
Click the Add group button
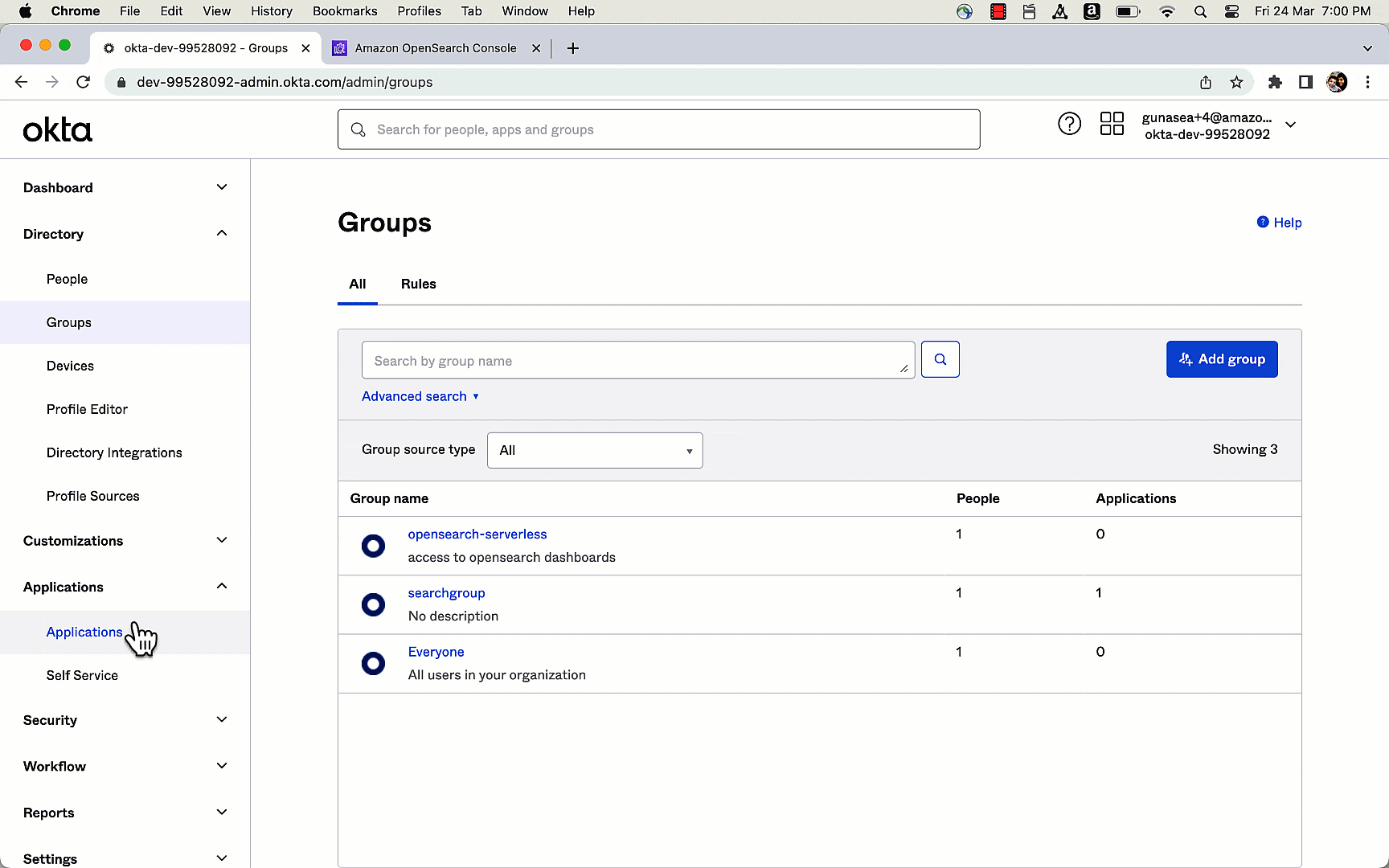point(1222,359)
